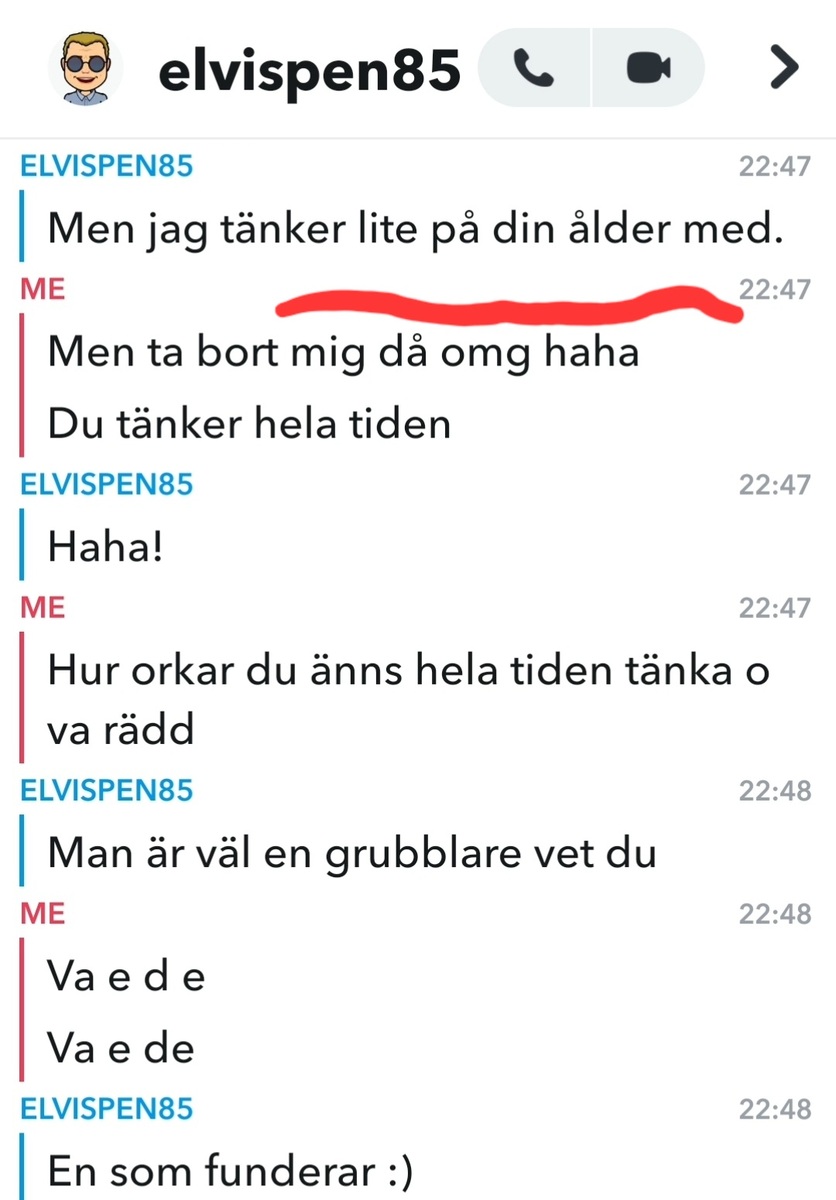Screen dimensions: 836x1200
Task: Click the ME label above 'Va e d e'
Action: pos(43,913)
